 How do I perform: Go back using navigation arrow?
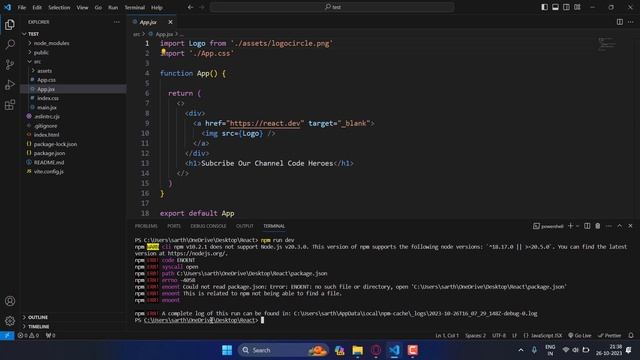pyautogui.click(x=190, y=7)
